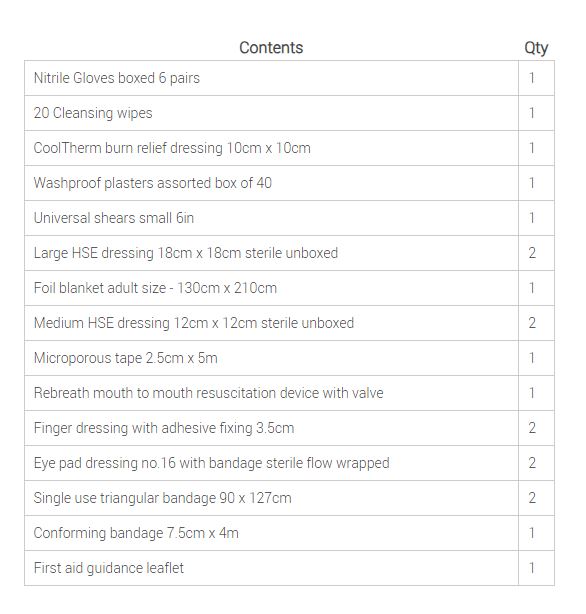The width and height of the screenshot is (586, 614).
Task: Select Conforming bandage 7.5cm x 4m row
Action: coord(289,533)
